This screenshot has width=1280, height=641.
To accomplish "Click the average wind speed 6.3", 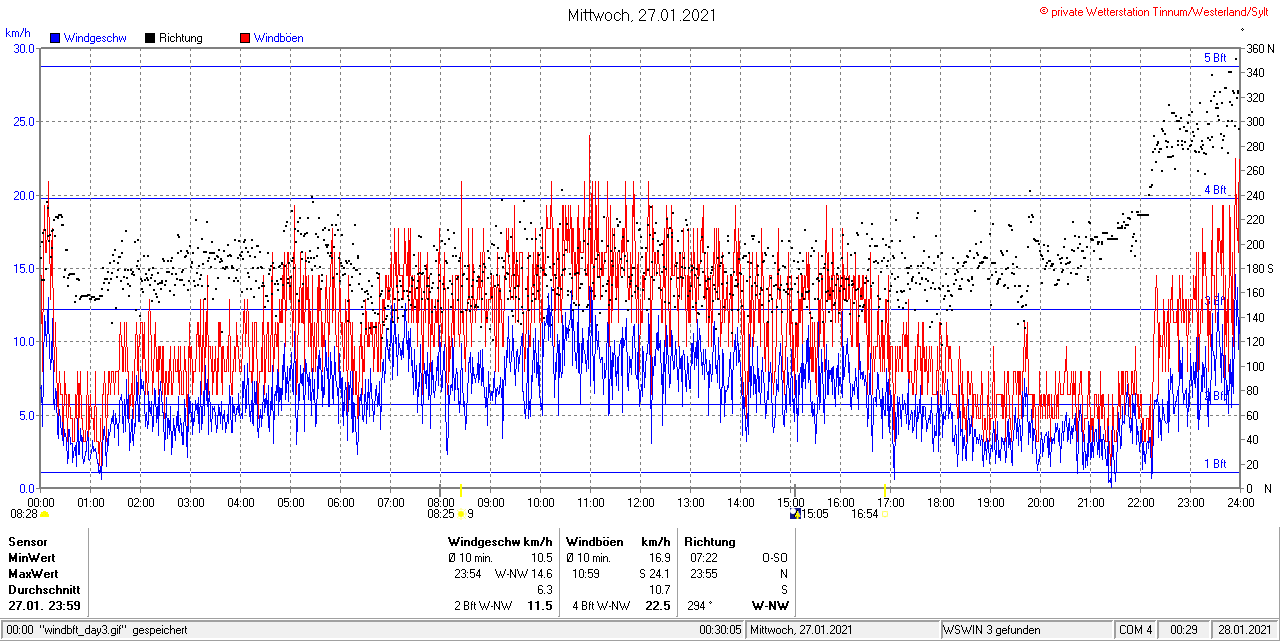I will pos(544,589).
